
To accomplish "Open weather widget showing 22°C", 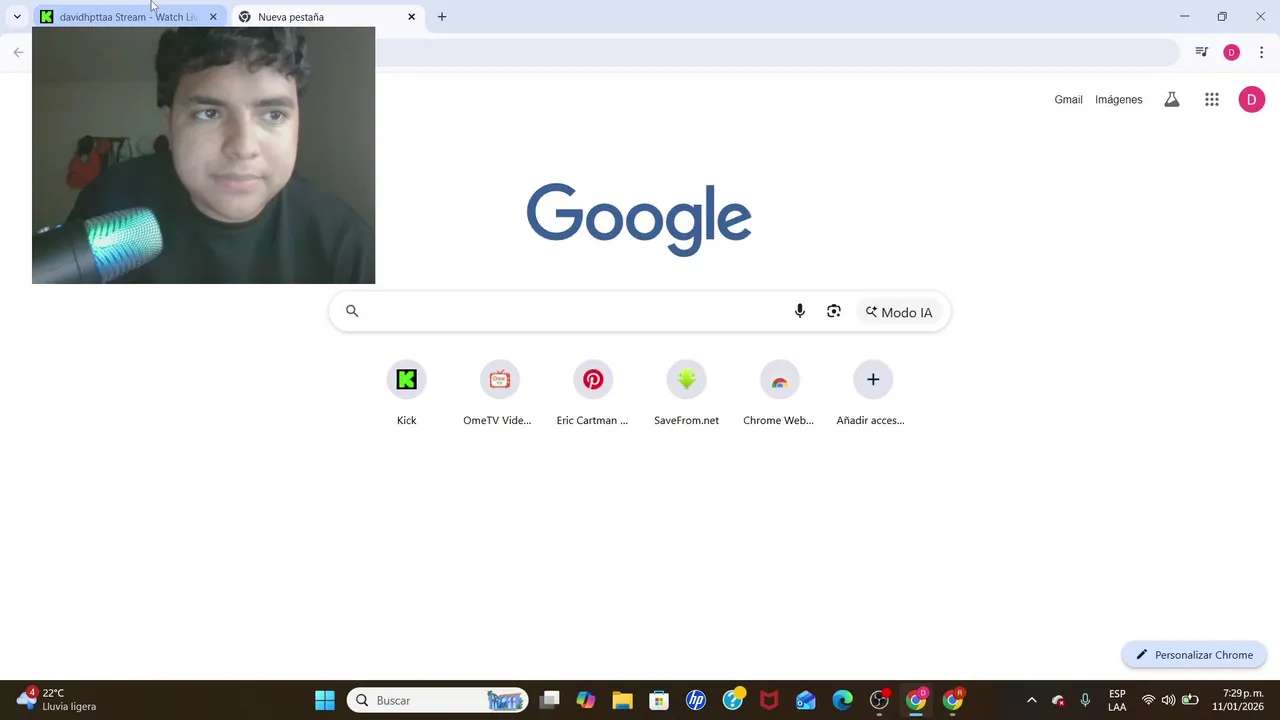I will tap(57, 699).
